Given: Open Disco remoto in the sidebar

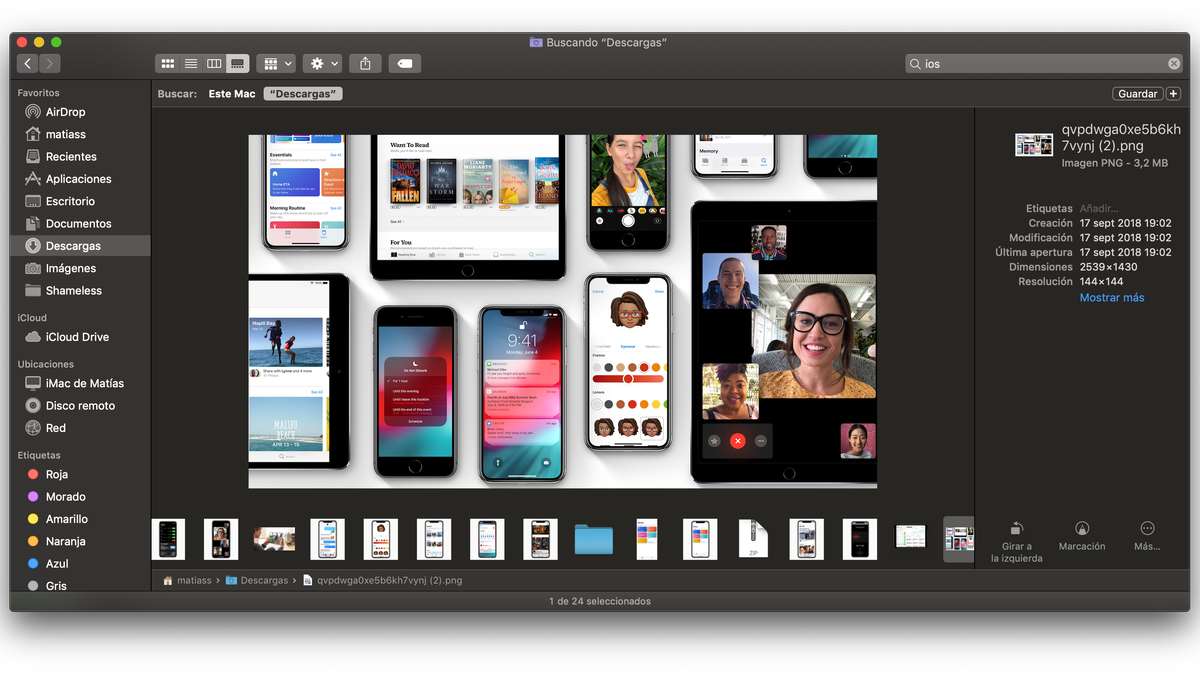Looking at the screenshot, I should click(80, 406).
